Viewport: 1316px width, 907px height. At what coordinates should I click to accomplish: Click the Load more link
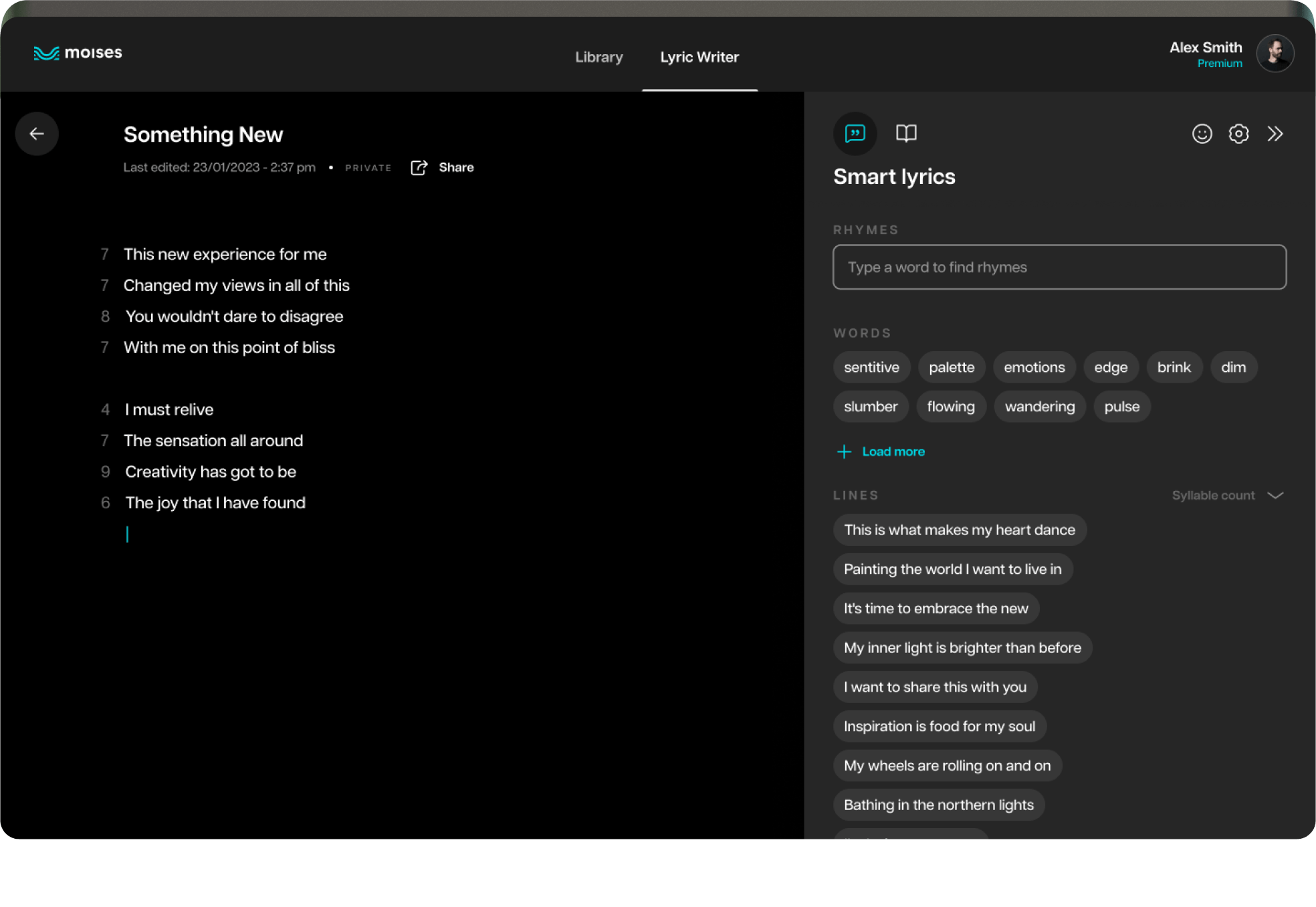click(893, 451)
